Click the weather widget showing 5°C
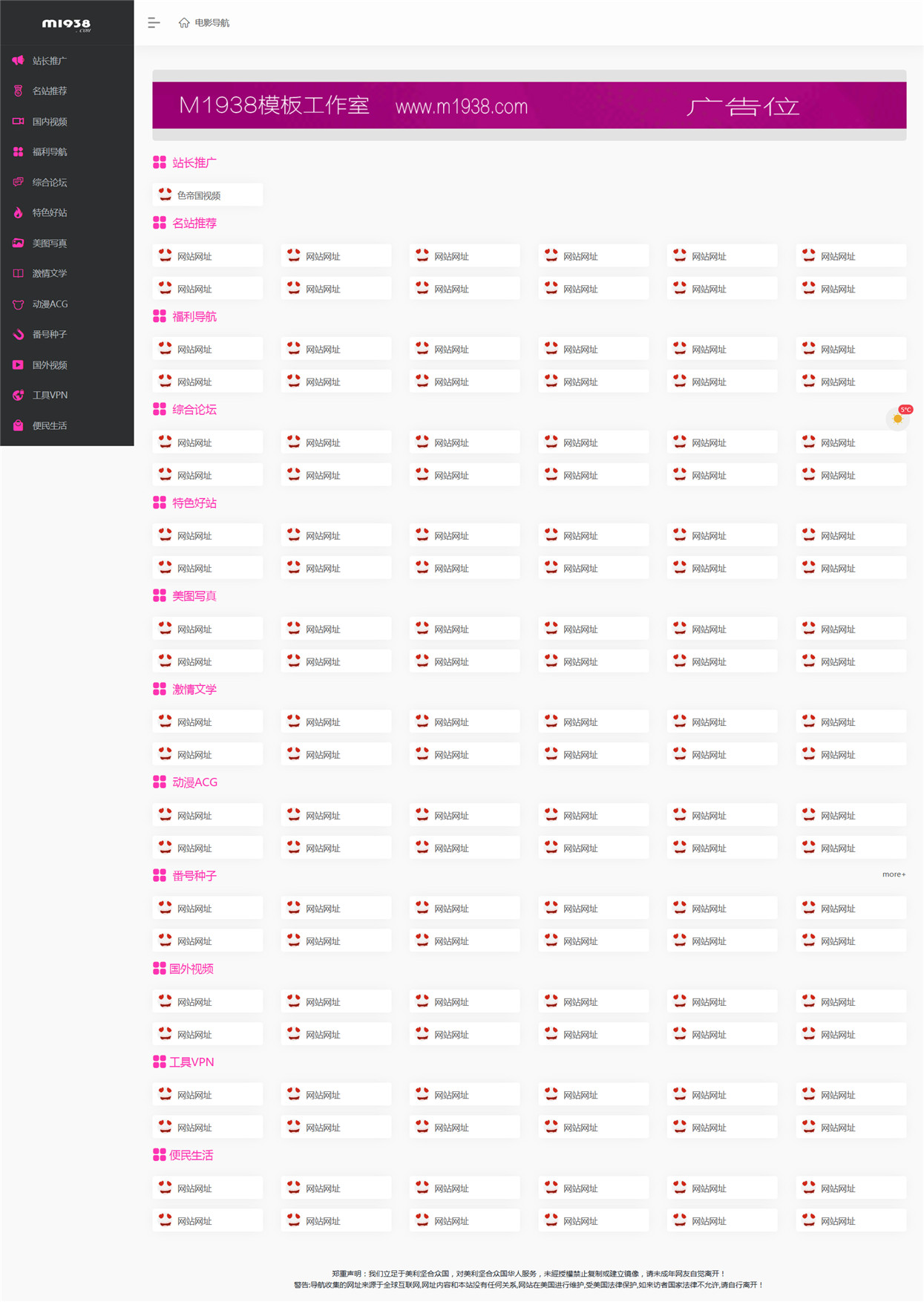Viewport: 924px width, 1302px height. (x=900, y=417)
